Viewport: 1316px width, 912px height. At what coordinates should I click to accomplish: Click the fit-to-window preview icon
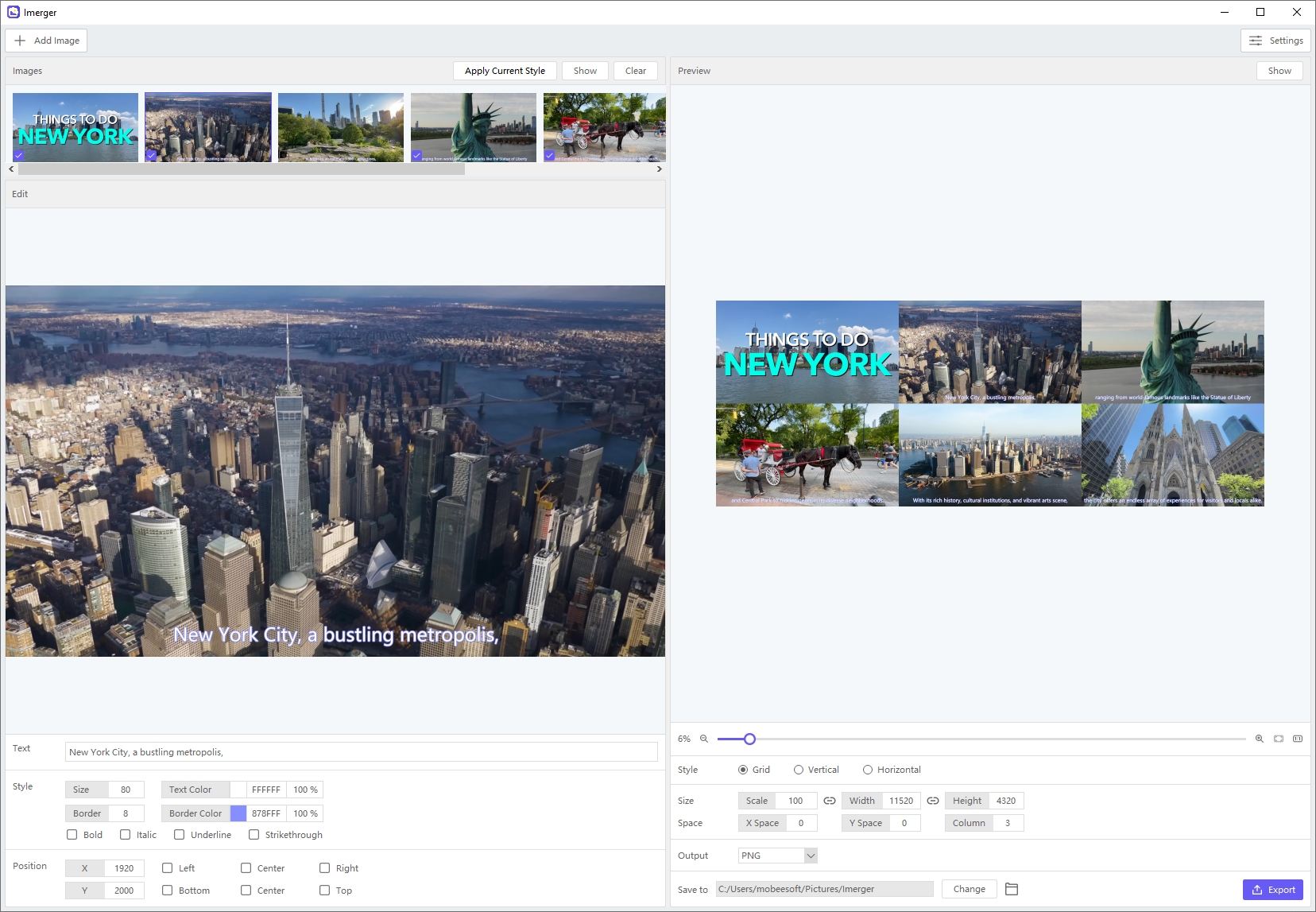tap(1279, 739)
